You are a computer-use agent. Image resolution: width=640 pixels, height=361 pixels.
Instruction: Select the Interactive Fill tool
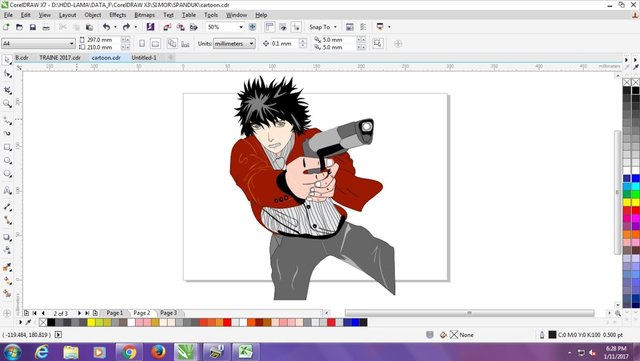coord(7,281)
